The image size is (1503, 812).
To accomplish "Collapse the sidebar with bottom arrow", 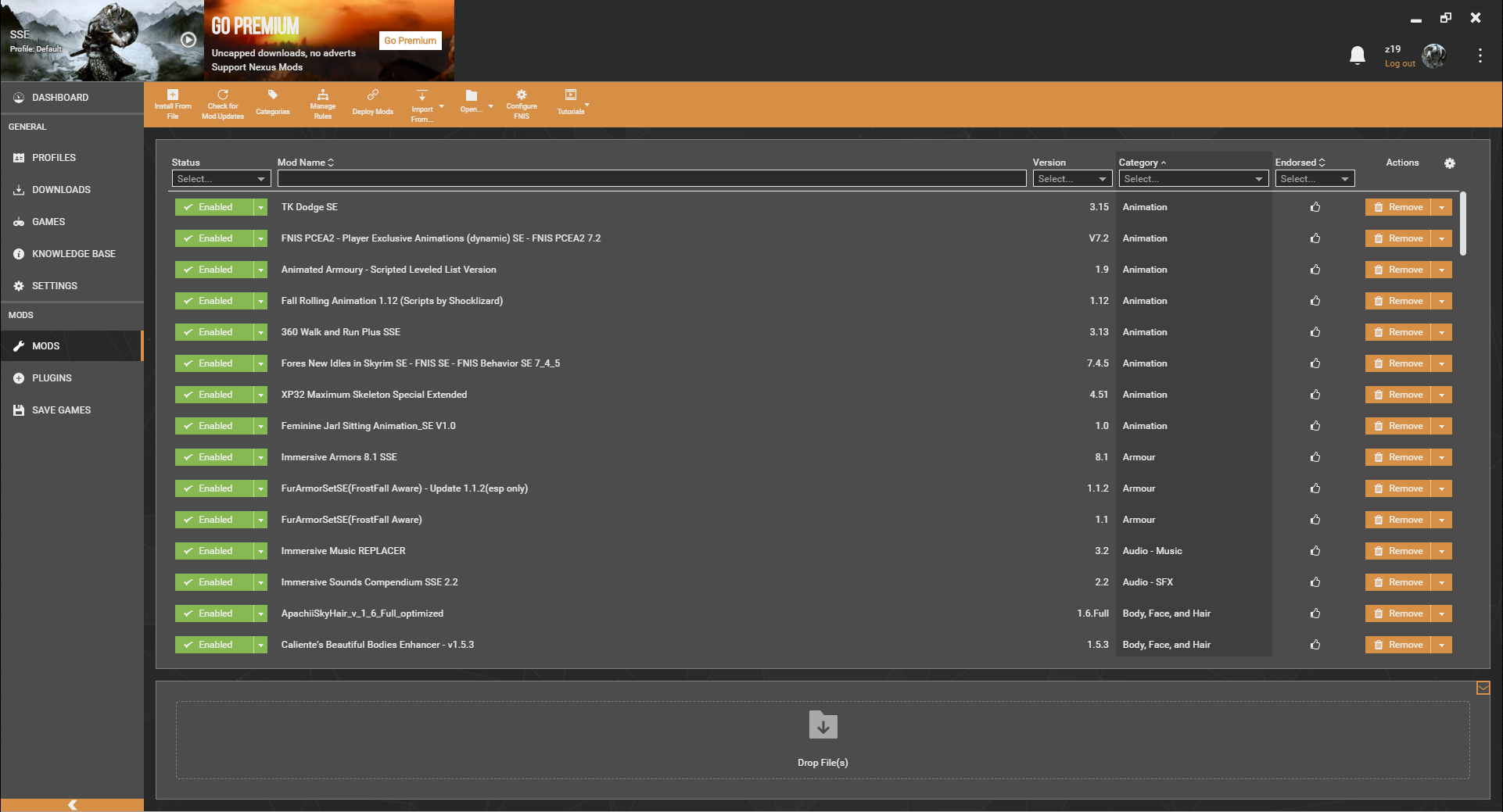I will click(72, 804).
